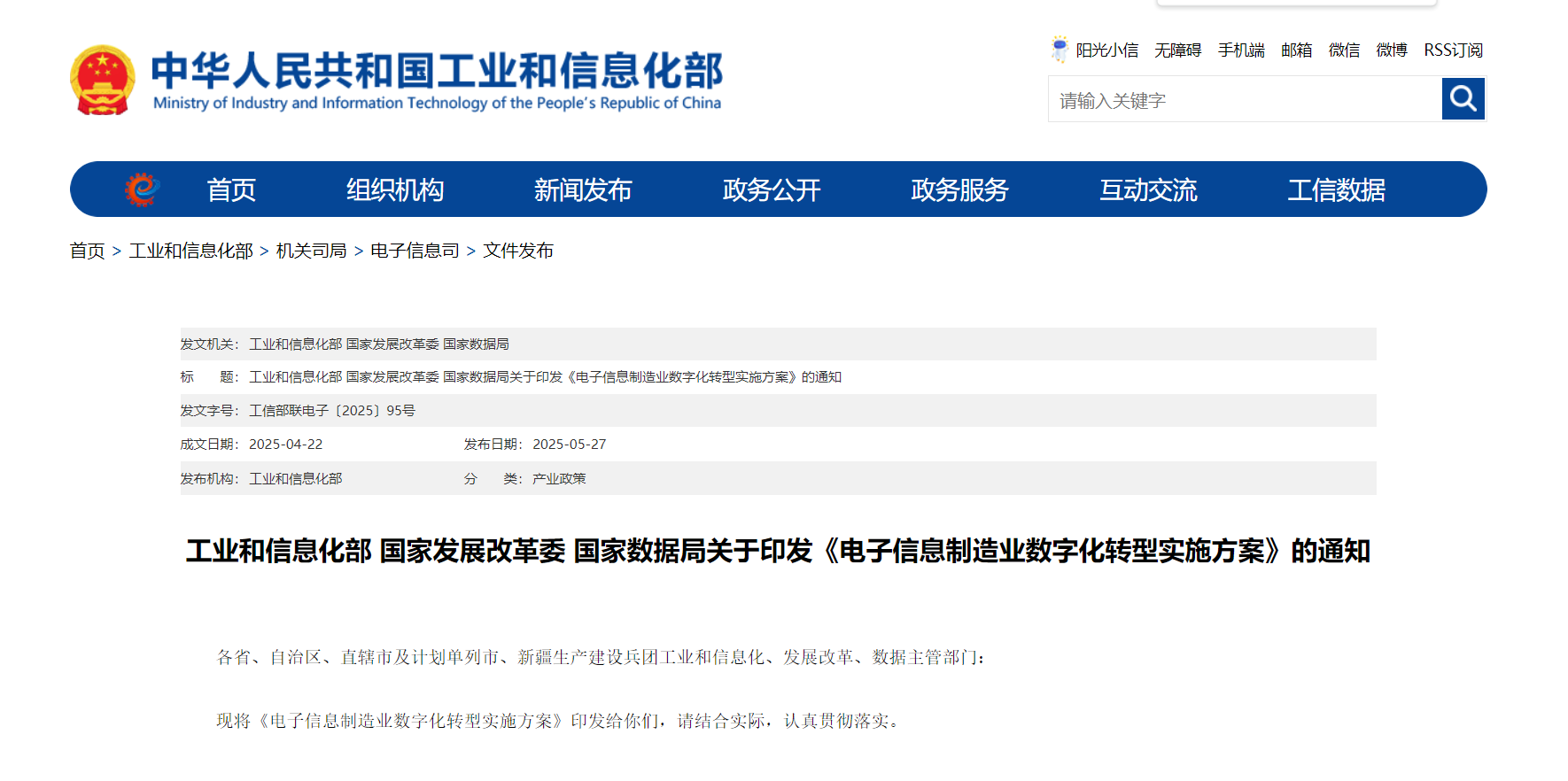
Task: Click the ministry Chinese name title banner
Action: click(438, 70)
